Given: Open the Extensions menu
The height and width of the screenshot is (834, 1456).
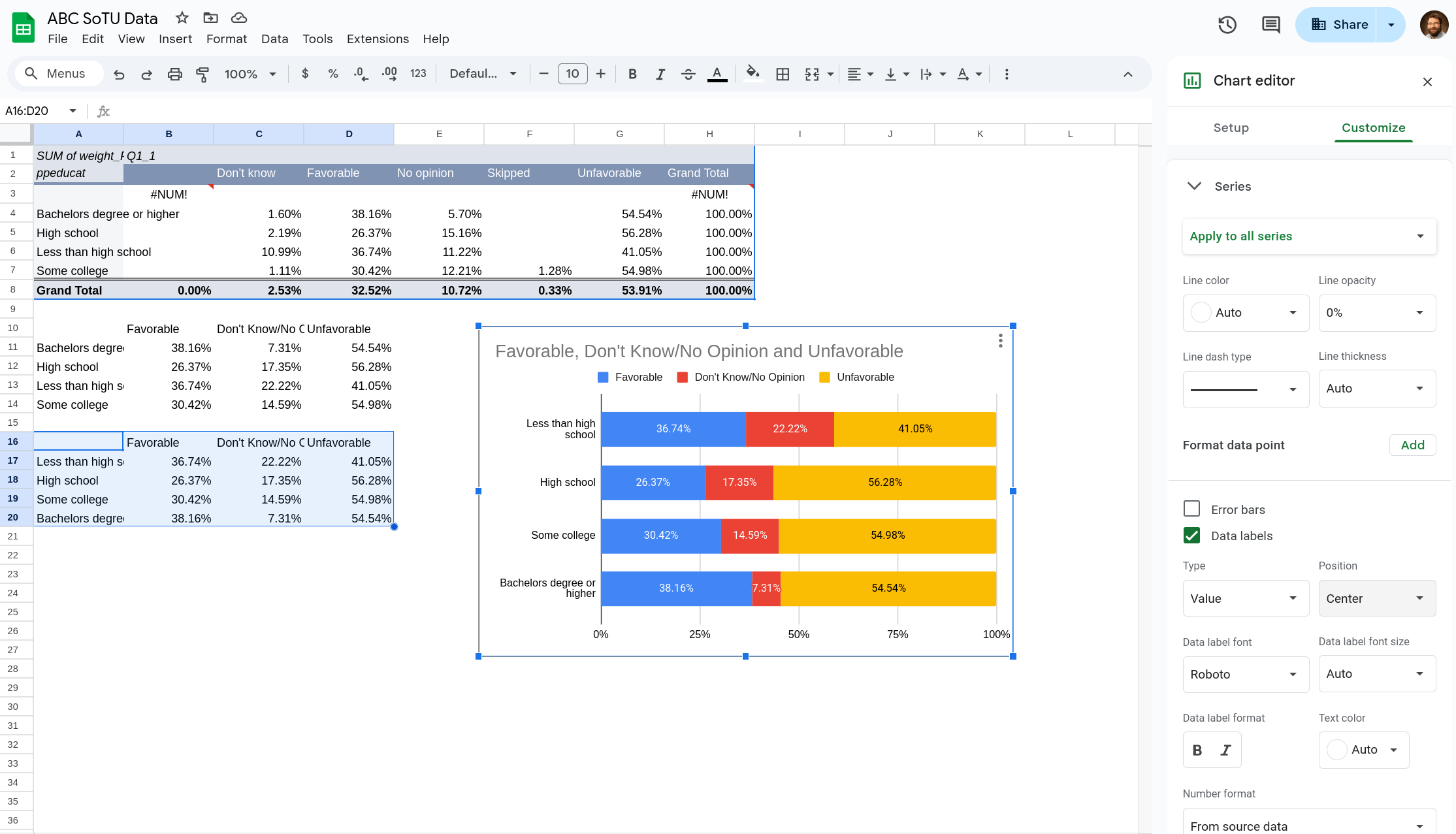Looking at the screenshot, I should [378, 39].
